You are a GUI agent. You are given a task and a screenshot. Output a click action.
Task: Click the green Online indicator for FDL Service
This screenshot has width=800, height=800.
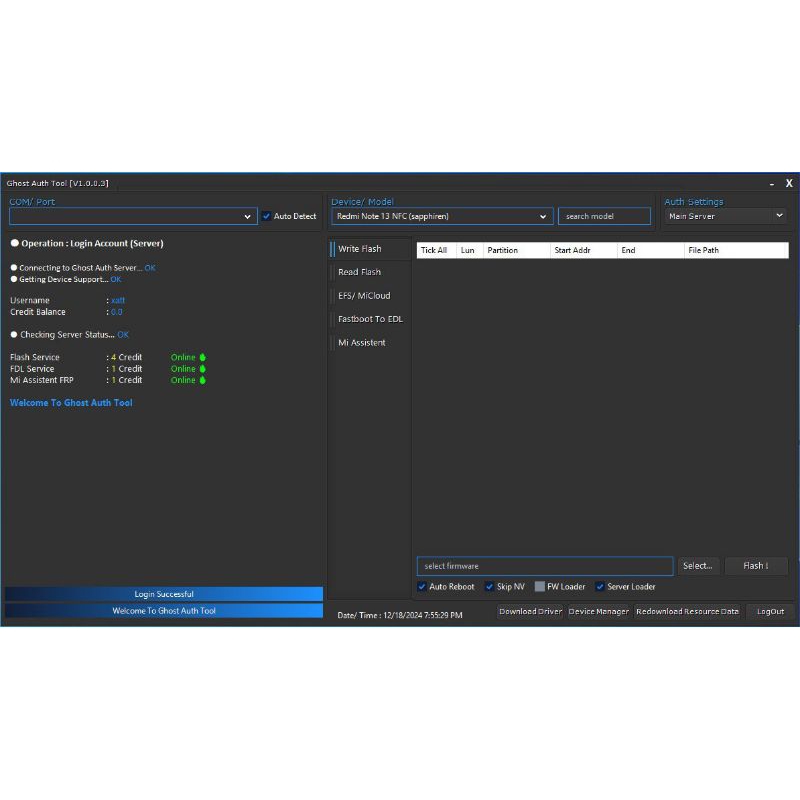click(188, 368)
